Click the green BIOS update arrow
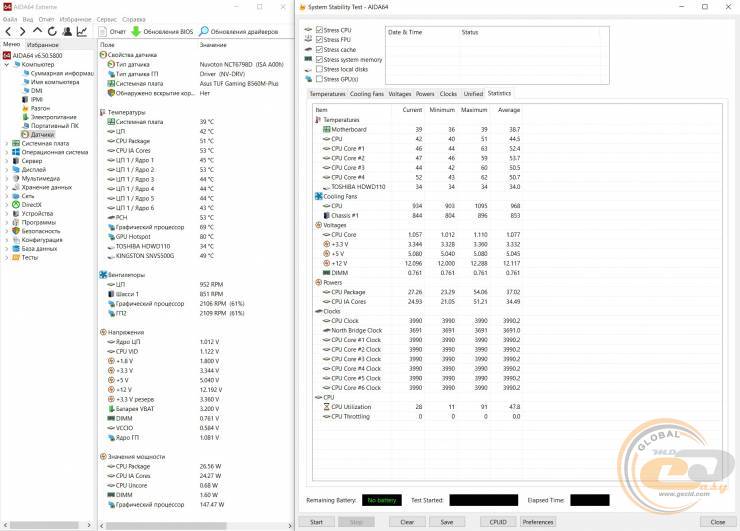 pyautogui.click(x=136, y=32)
